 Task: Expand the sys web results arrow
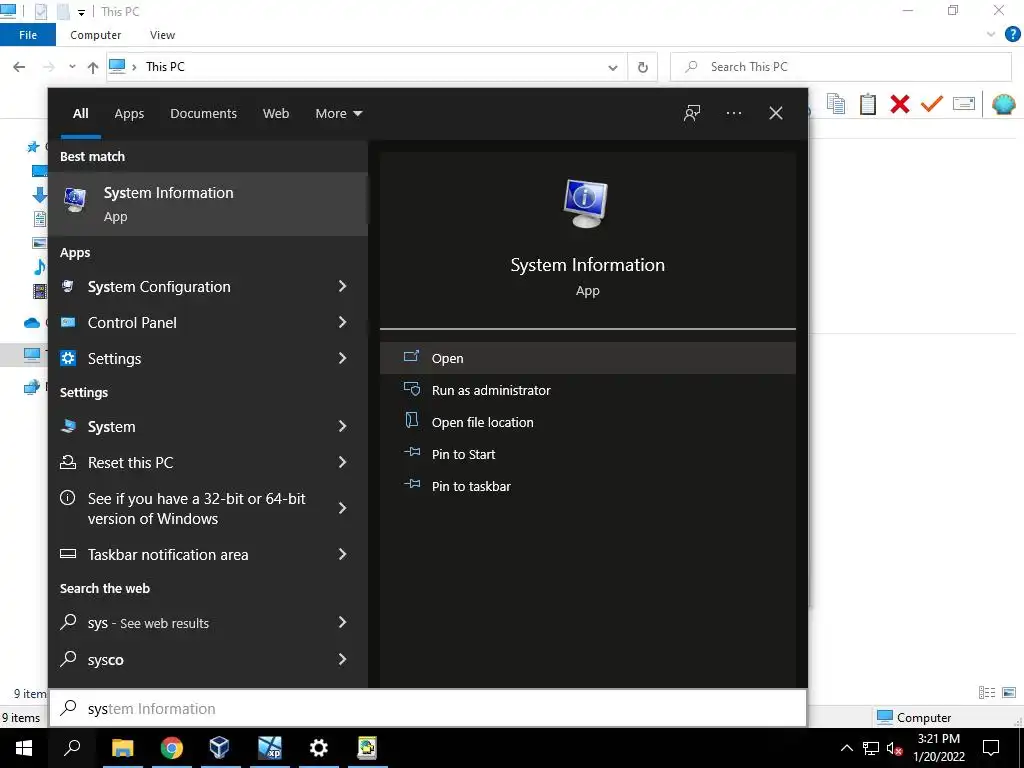tap(342, 622)
